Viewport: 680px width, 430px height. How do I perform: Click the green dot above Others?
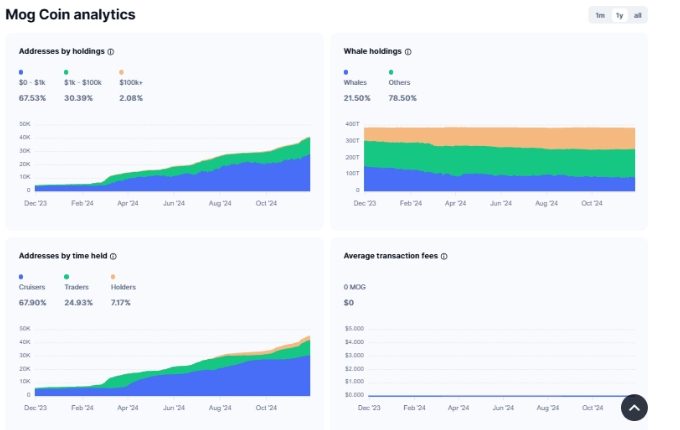click(391, 72)
